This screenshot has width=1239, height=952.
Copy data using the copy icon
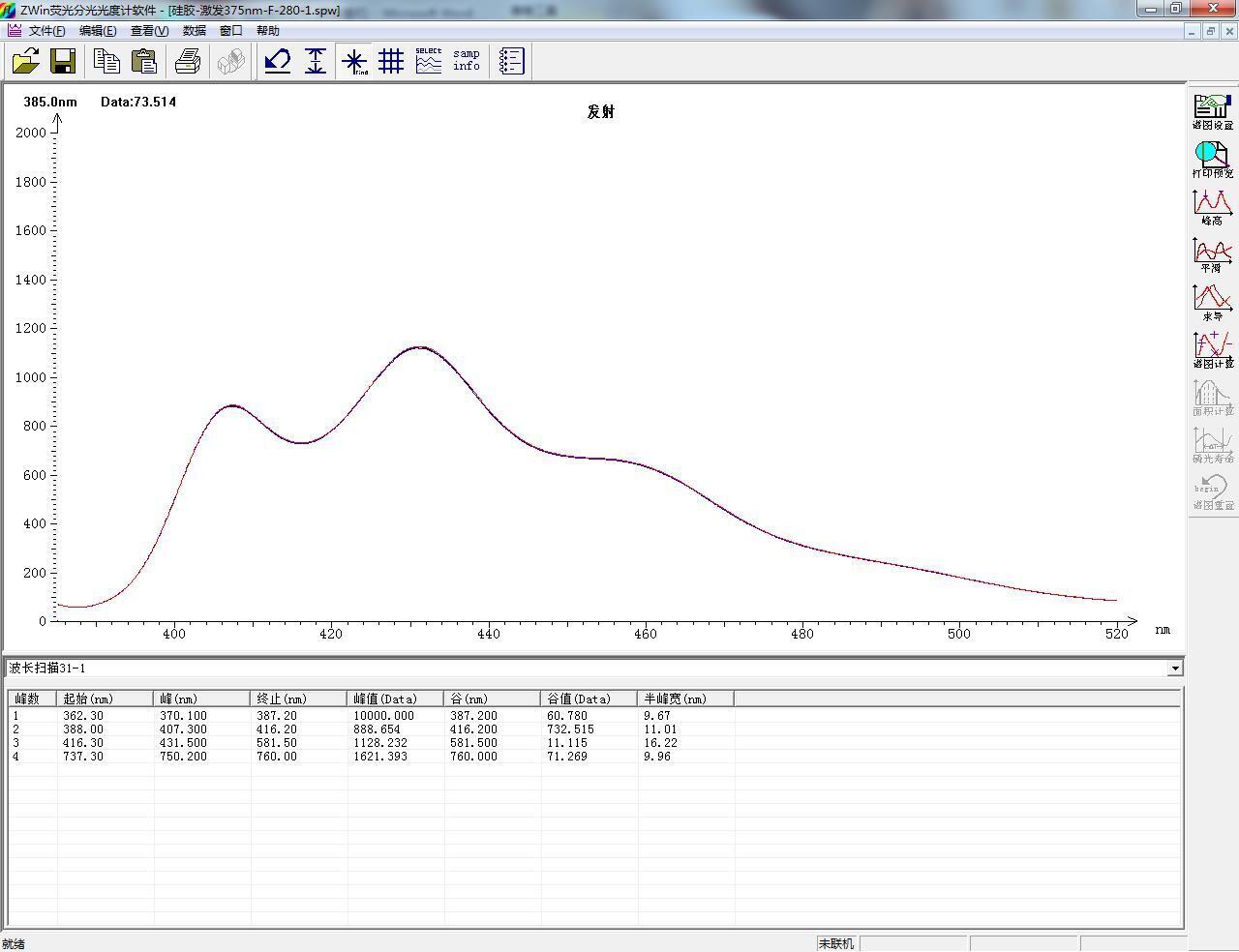pyautogui.click(x=106, y=61)
